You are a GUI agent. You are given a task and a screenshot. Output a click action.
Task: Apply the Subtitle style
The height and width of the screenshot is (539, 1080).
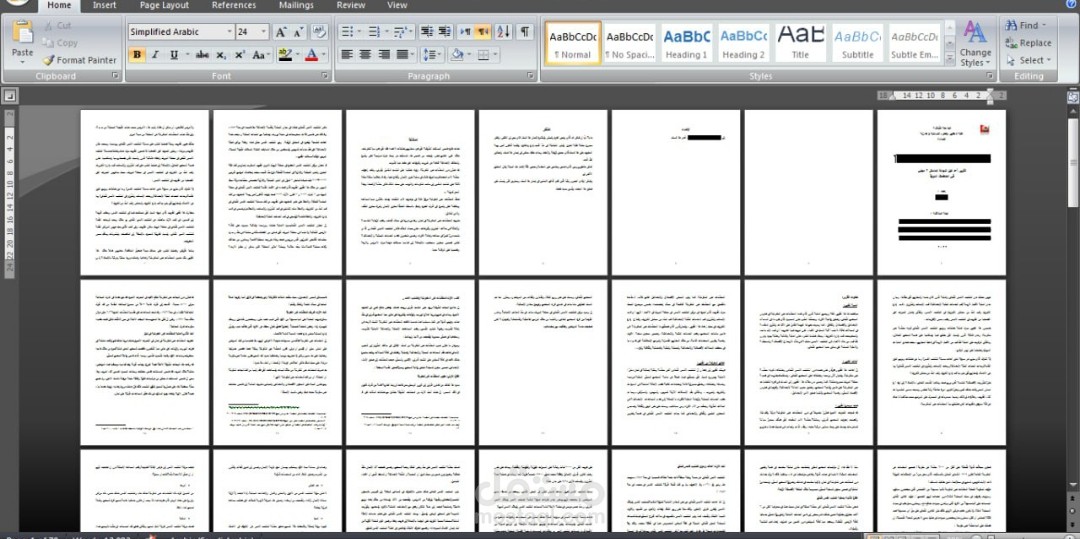[x=858, y=43]
